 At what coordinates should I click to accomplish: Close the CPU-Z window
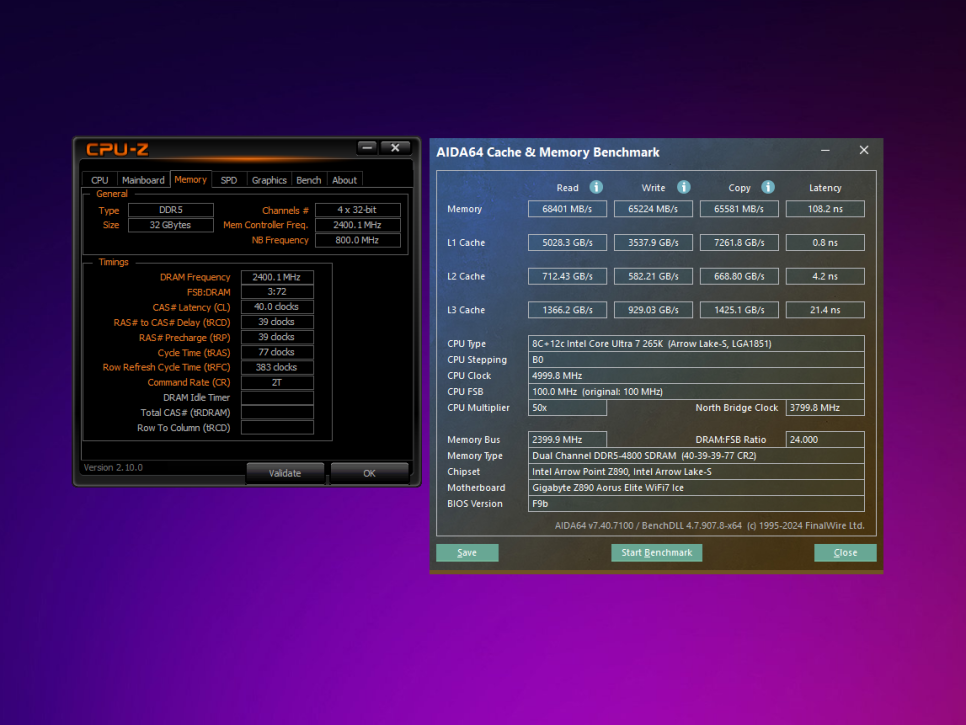coord(396,148)
